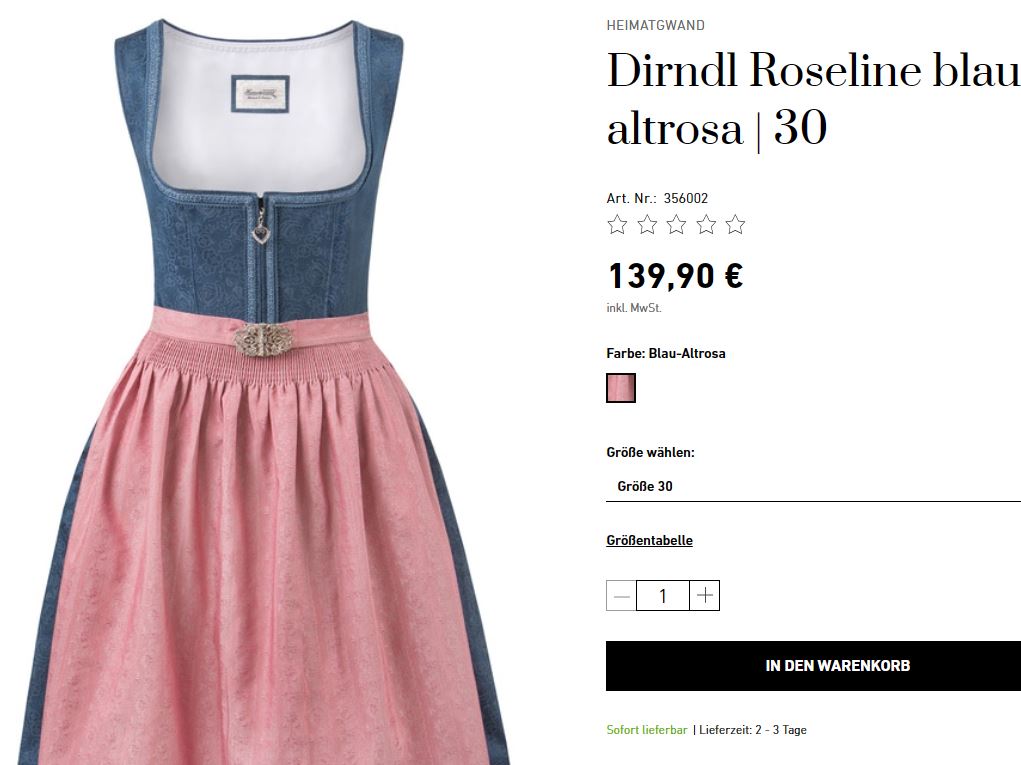Image resolution: width=1021 pixels, height=765 pixels.
Task: Increase quantity with plus button
Action: pyautogui.click(x=705, y=596)
